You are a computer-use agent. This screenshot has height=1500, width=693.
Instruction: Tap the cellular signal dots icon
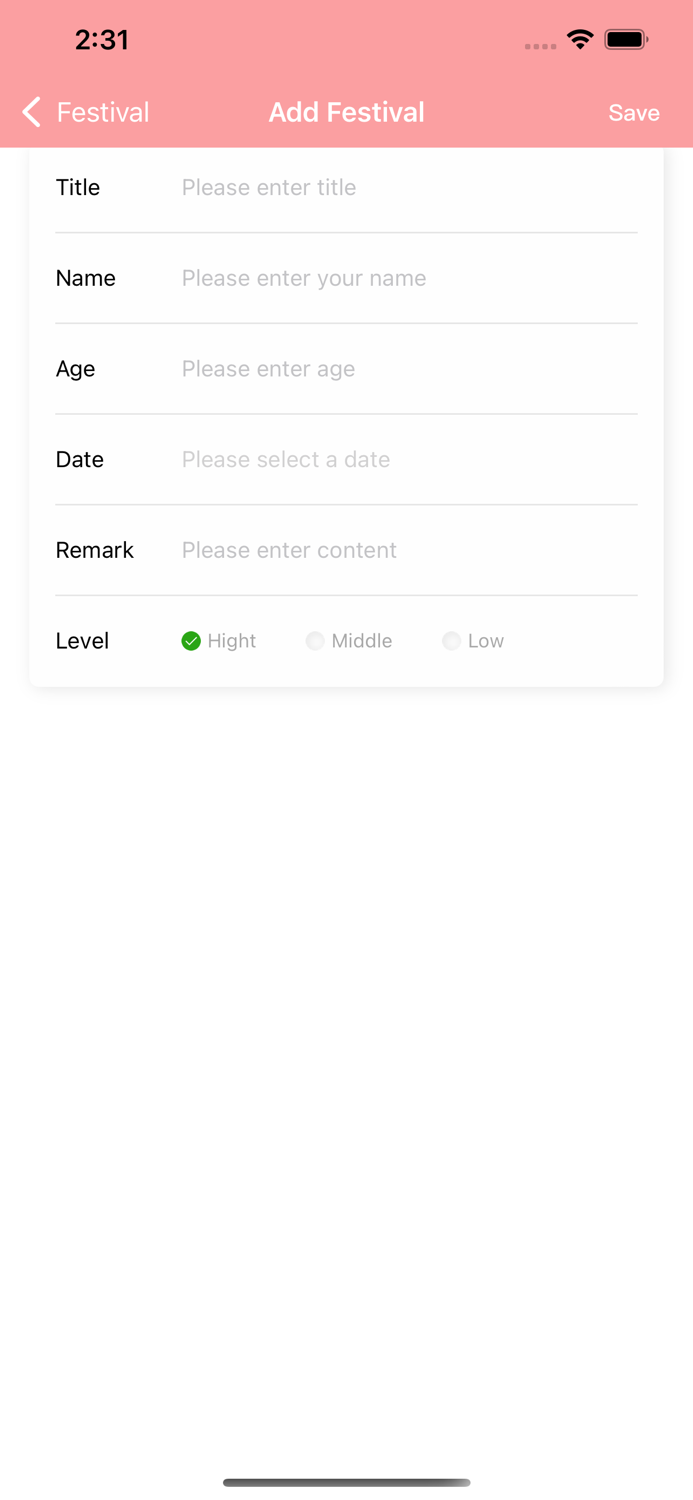coord(540,44)
